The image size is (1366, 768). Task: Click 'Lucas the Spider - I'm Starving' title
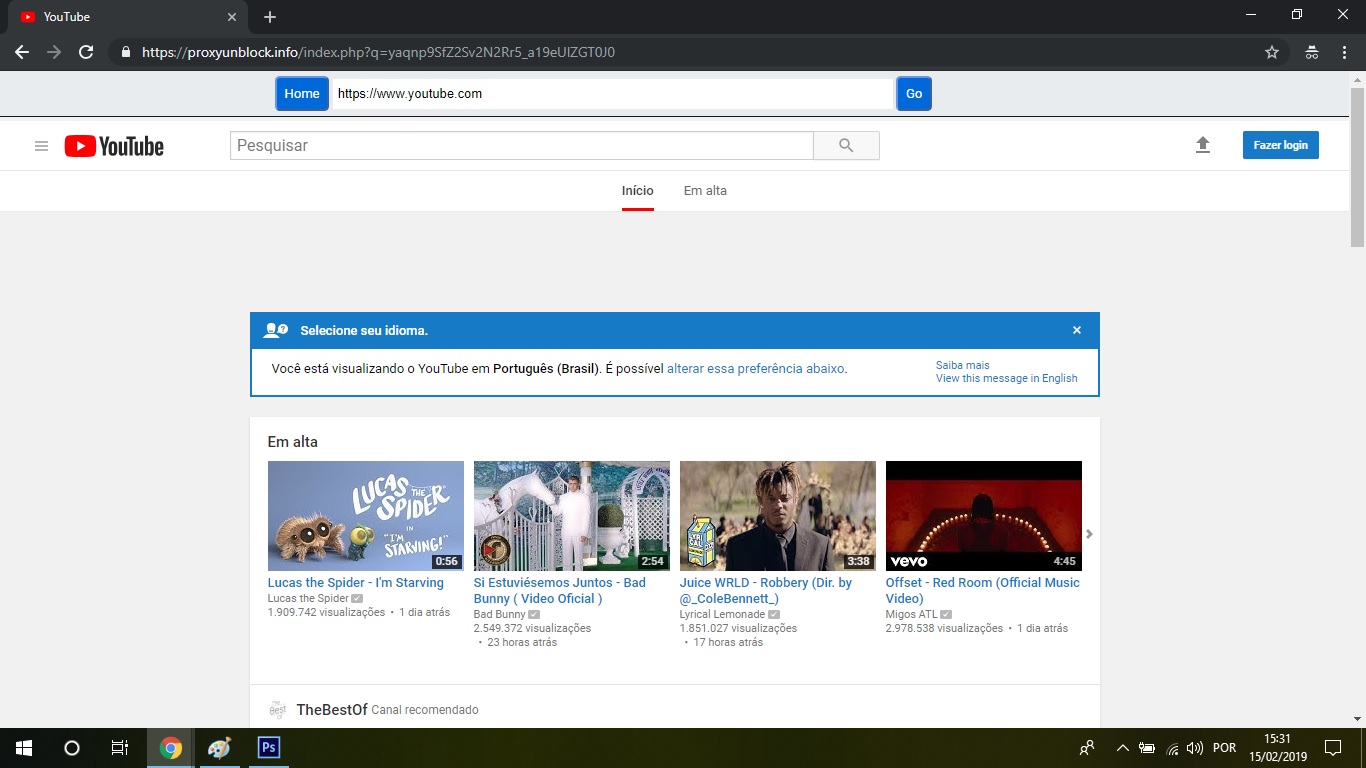(x=356, y=583)
